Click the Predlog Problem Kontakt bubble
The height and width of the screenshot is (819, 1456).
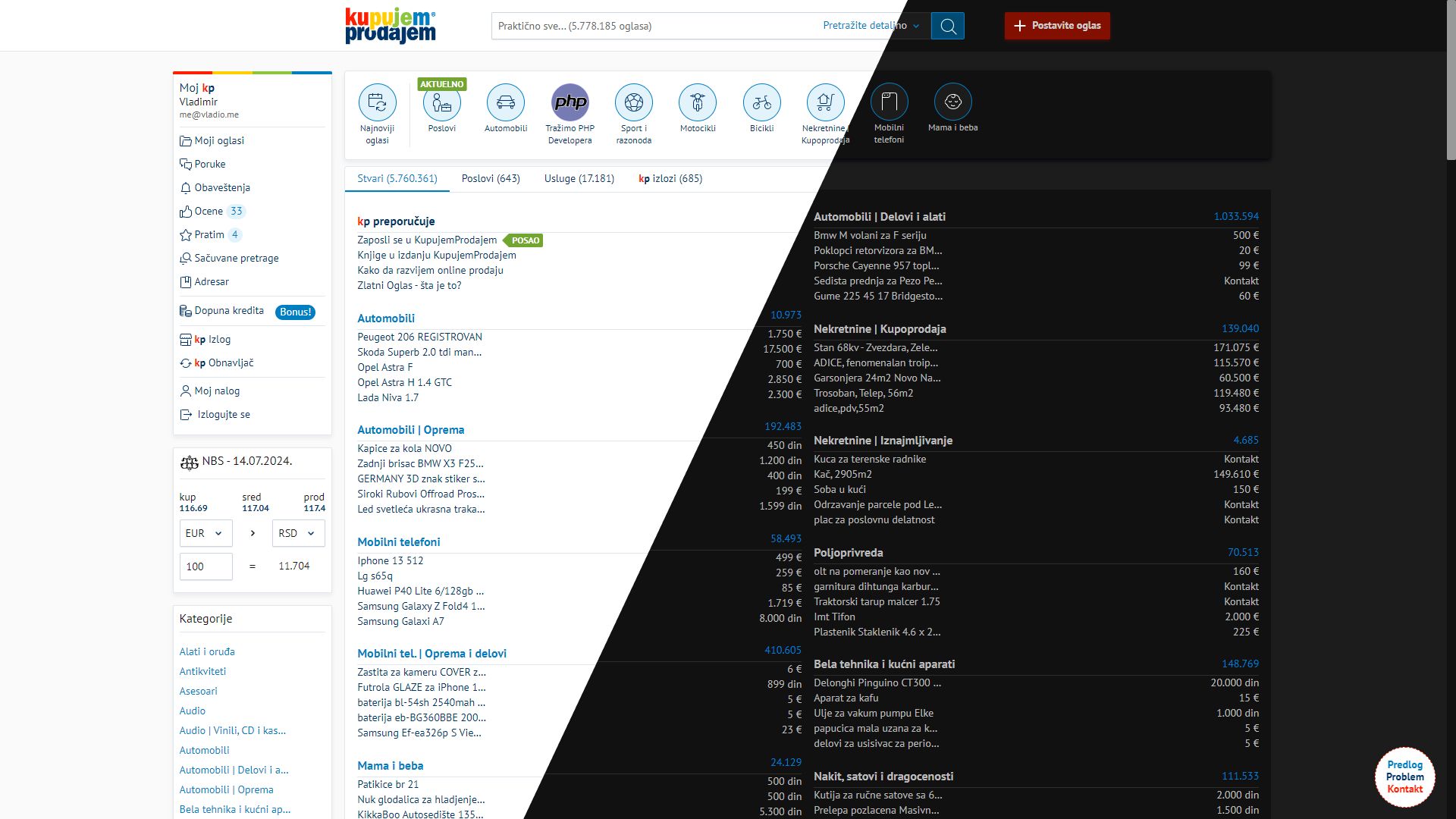[x=1405, y=777]
